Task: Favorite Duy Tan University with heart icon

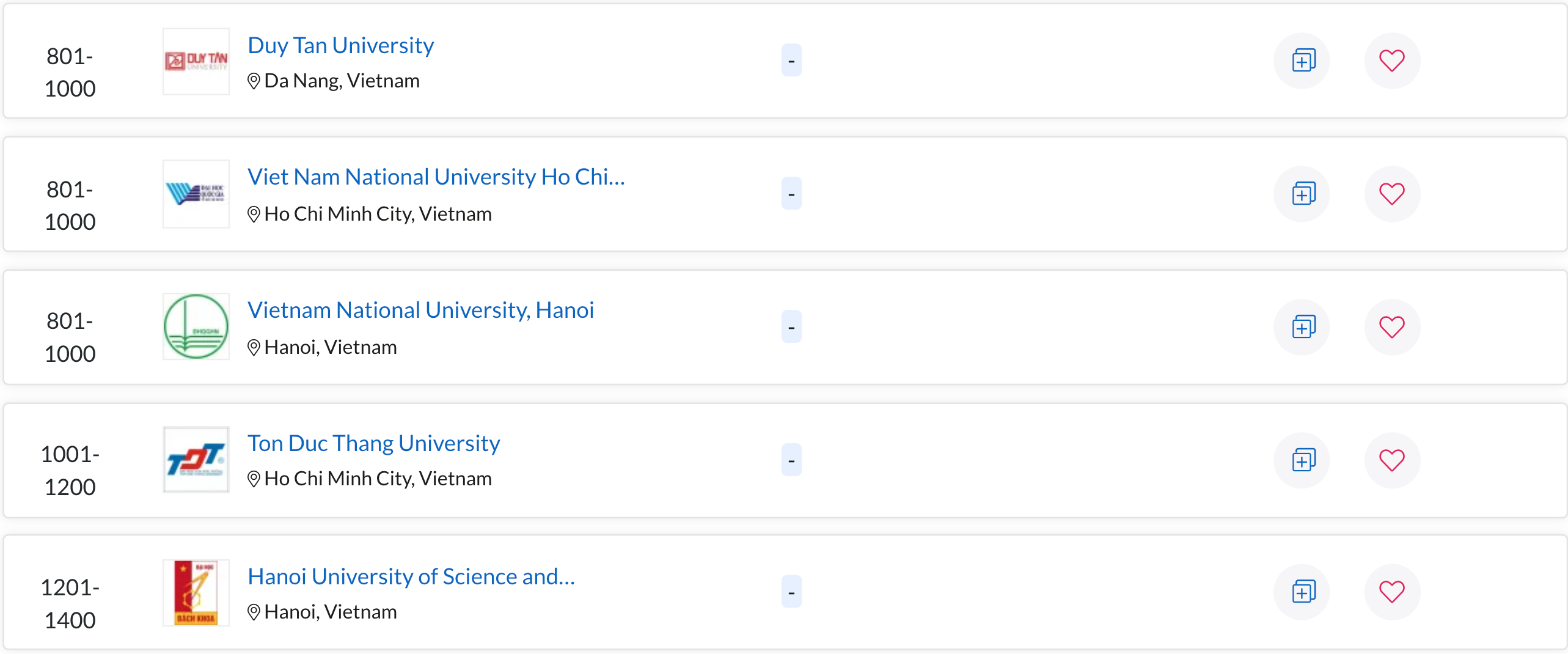Action: (1391, 61)
